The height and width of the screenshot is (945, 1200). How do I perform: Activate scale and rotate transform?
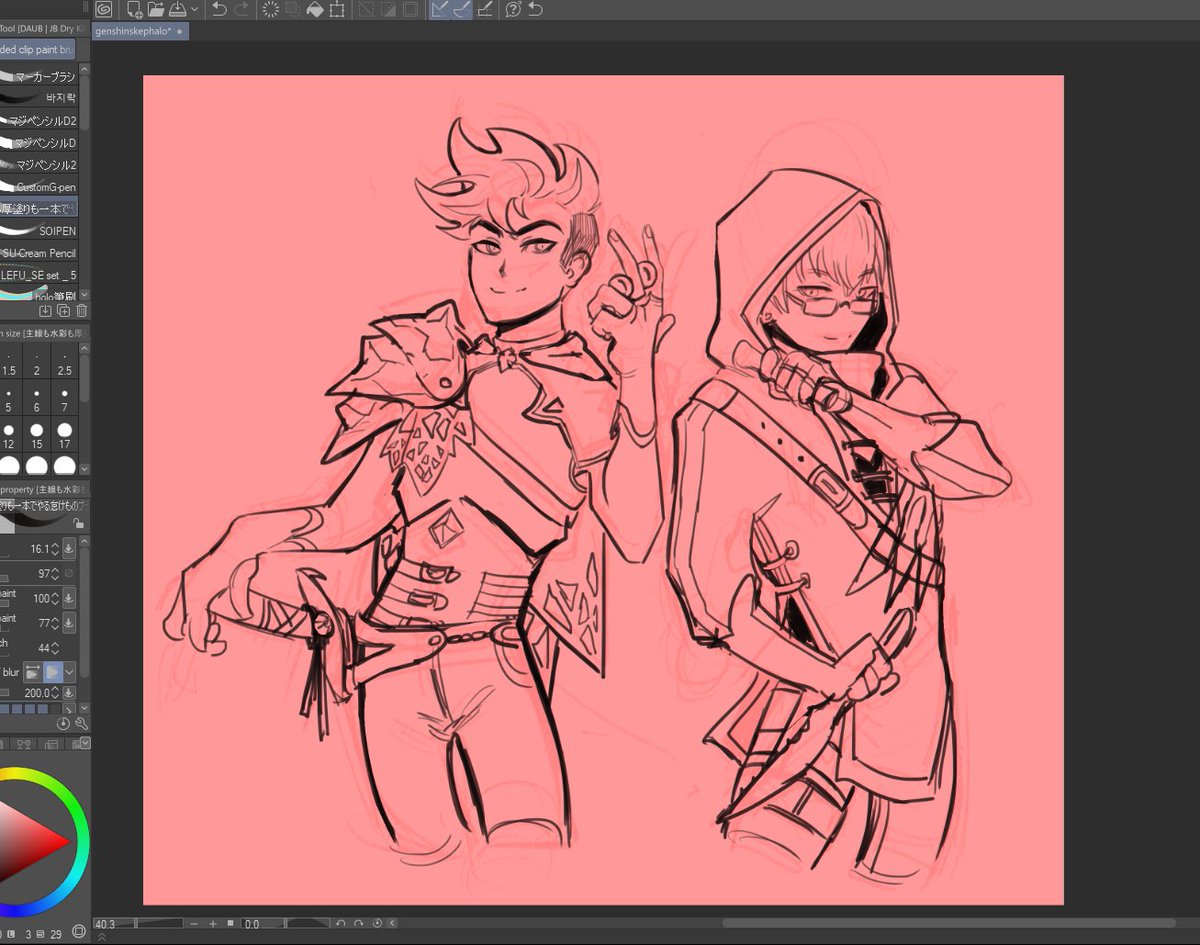point(337,9)
